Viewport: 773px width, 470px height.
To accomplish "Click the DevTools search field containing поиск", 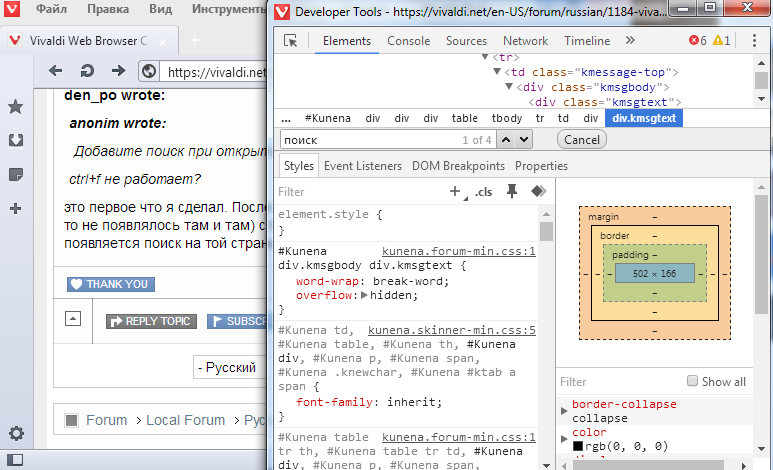I will click(x=388, y=140).
